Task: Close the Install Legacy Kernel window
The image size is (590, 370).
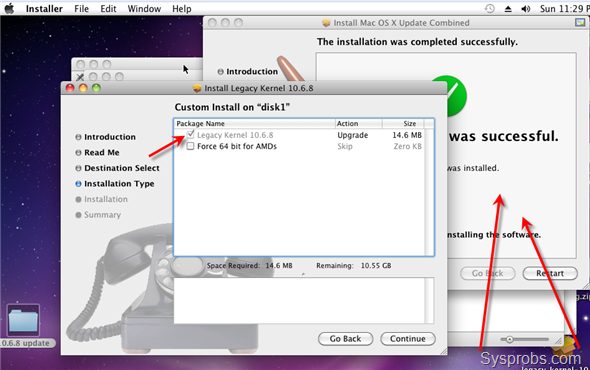Action: [70, 88]
